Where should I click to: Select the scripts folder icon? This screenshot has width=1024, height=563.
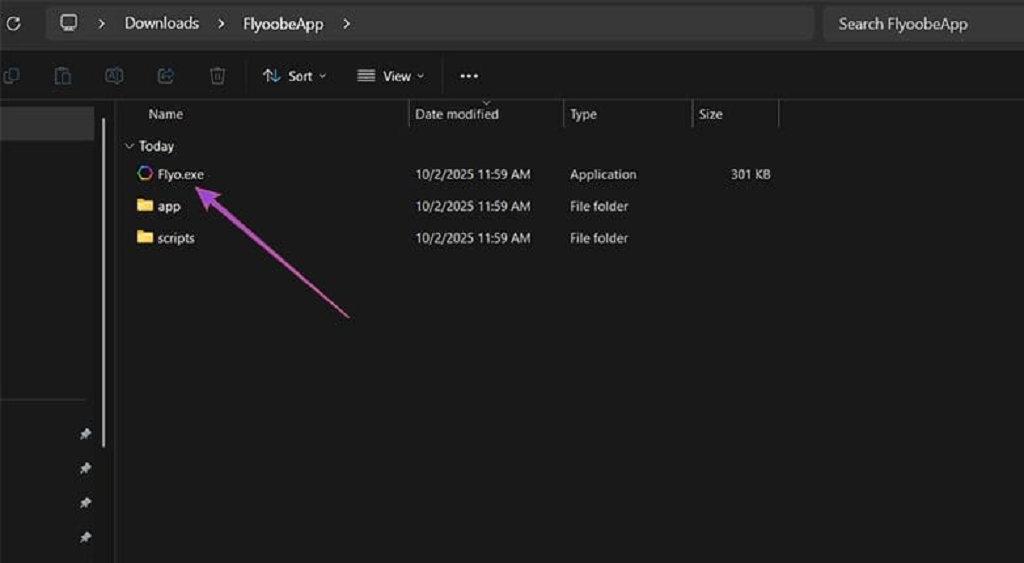[145, 238]
